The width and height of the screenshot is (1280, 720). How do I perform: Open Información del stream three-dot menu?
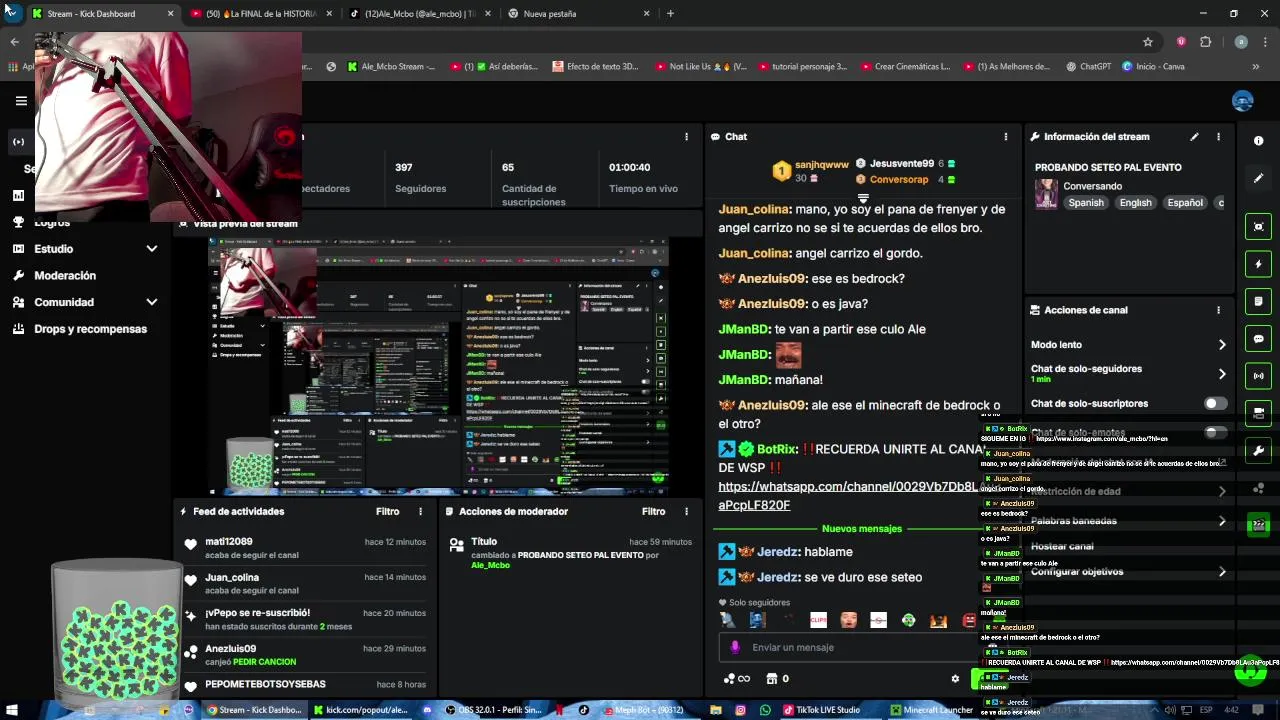[1218, 137]
